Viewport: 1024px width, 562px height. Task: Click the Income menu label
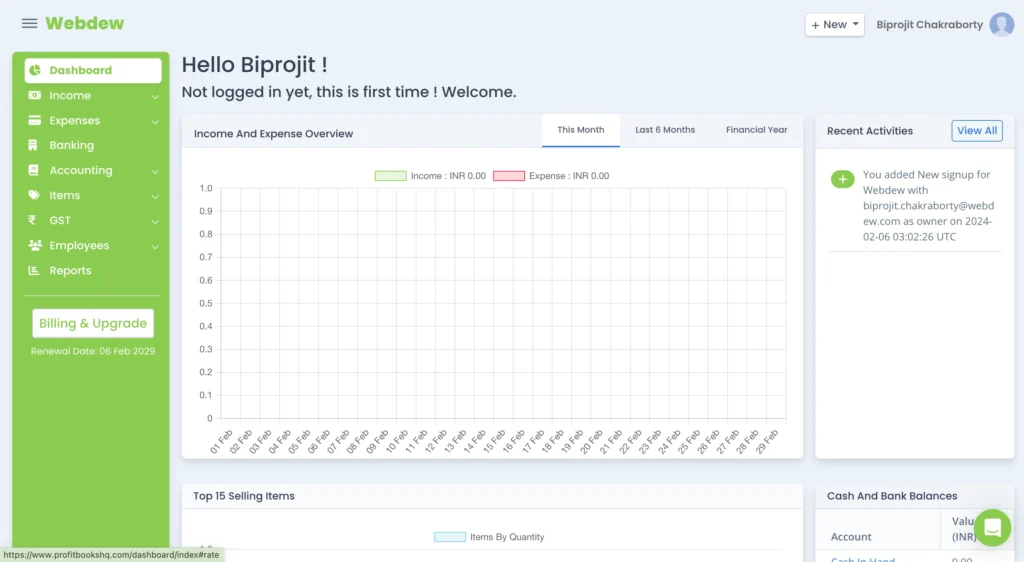click(x=70, y=95)
